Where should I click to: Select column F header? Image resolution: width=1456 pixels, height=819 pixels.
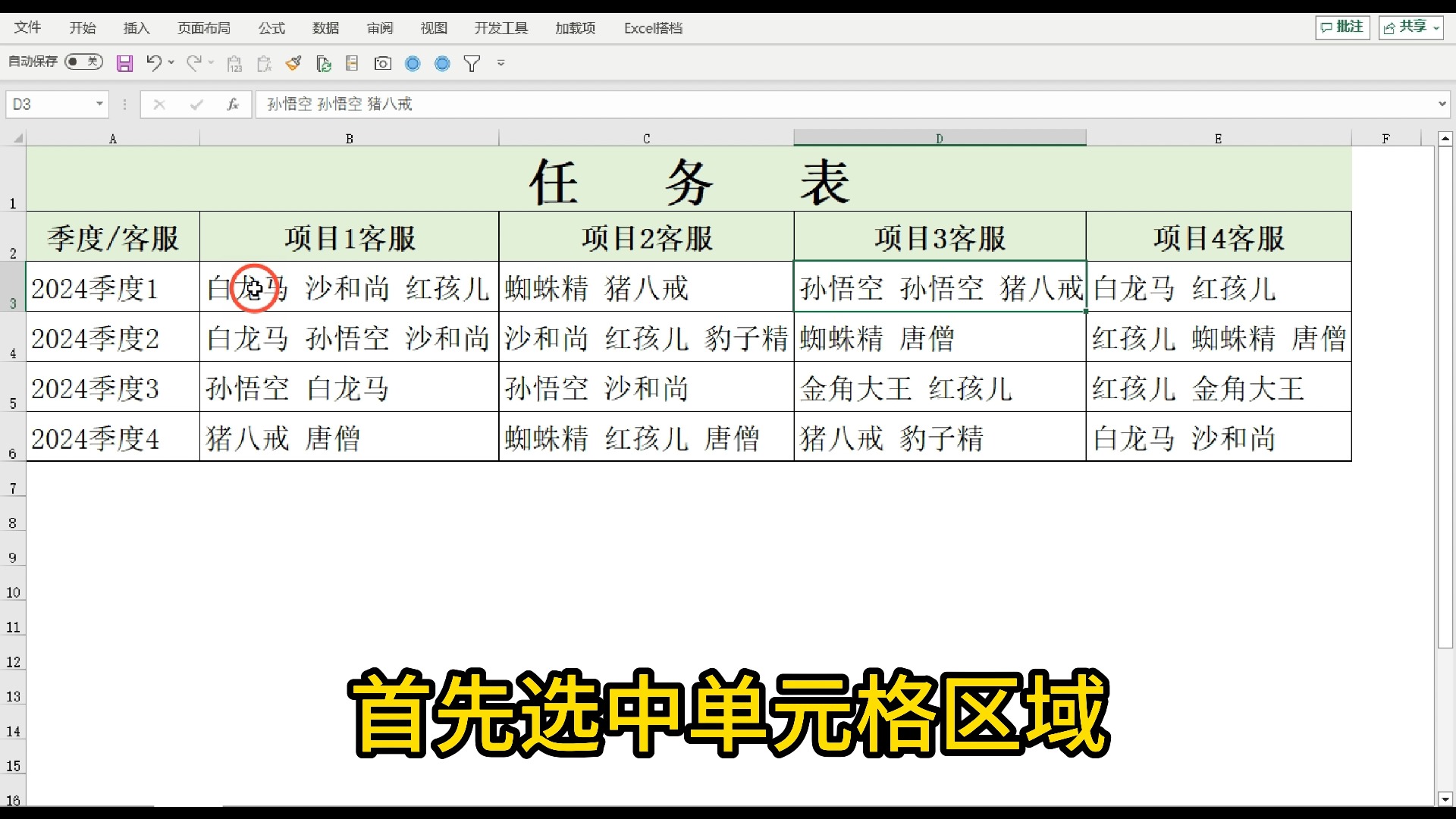(x=1386, y=138)
